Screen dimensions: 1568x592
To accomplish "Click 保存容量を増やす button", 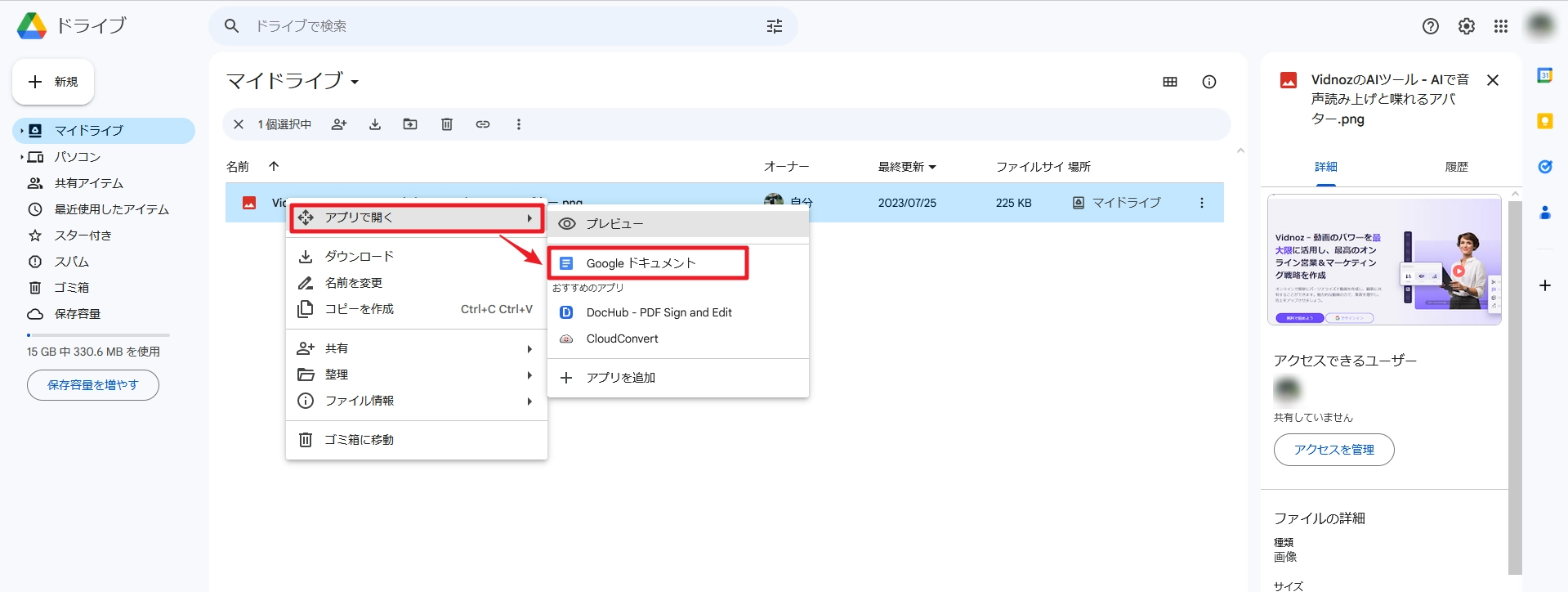I will coord(93,385).
